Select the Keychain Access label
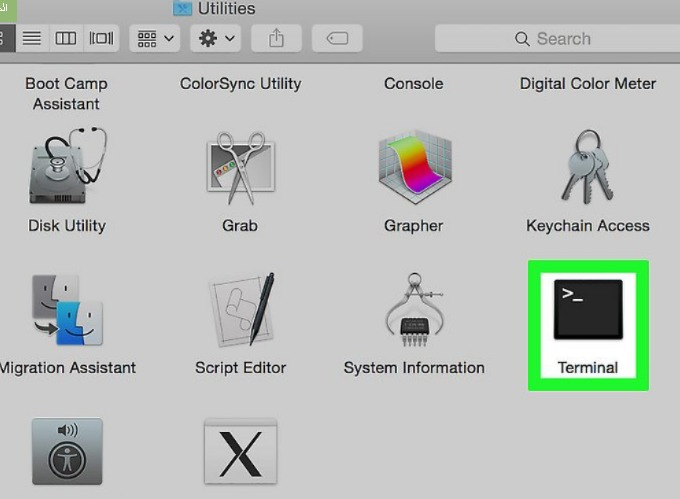This screenshot has height=499, width=680. [x=588, y=226]
